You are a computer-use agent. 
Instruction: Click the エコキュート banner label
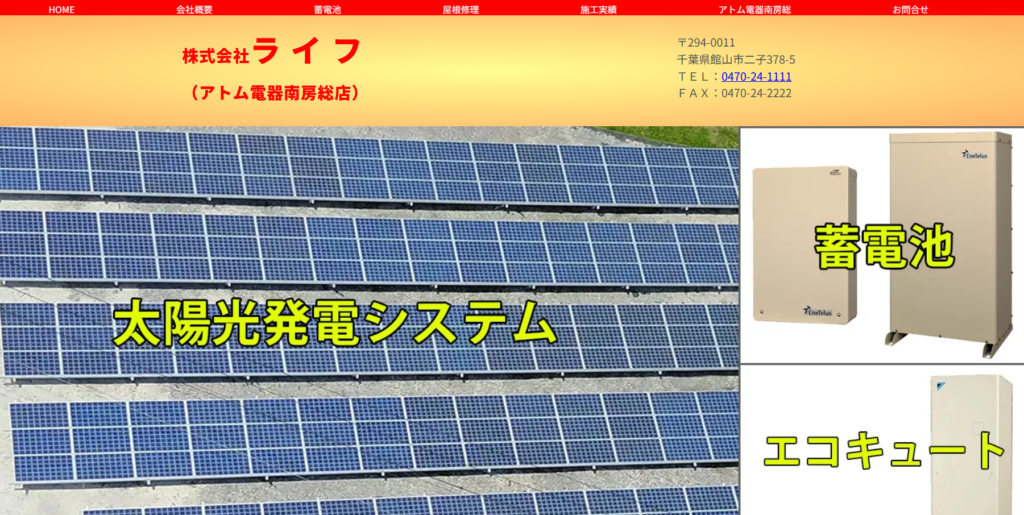pyautogui.click(x=884, y=451)
